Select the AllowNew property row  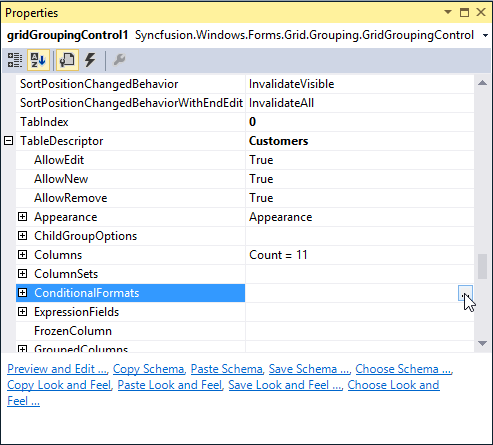(x=131, y=179)
